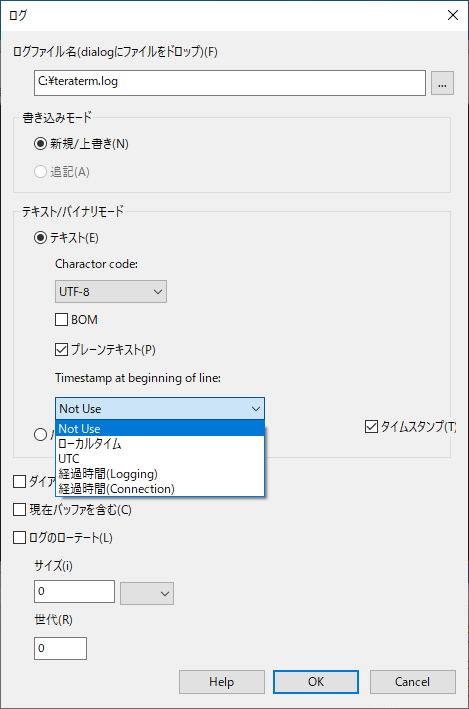
Task: Click the Help button
Action: (x=222, y=682)
